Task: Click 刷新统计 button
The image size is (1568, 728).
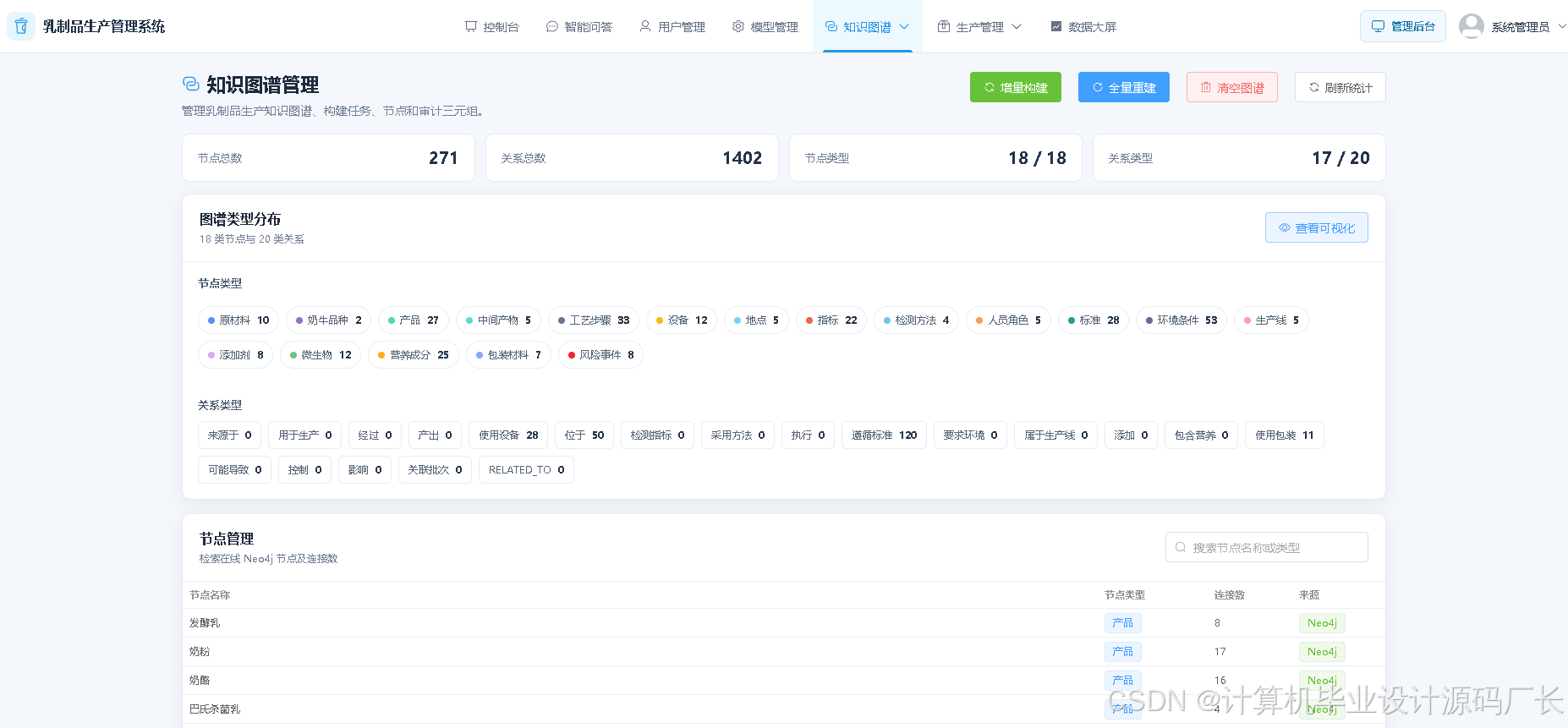Action: pyautogui.click(x=1340, y=87)
